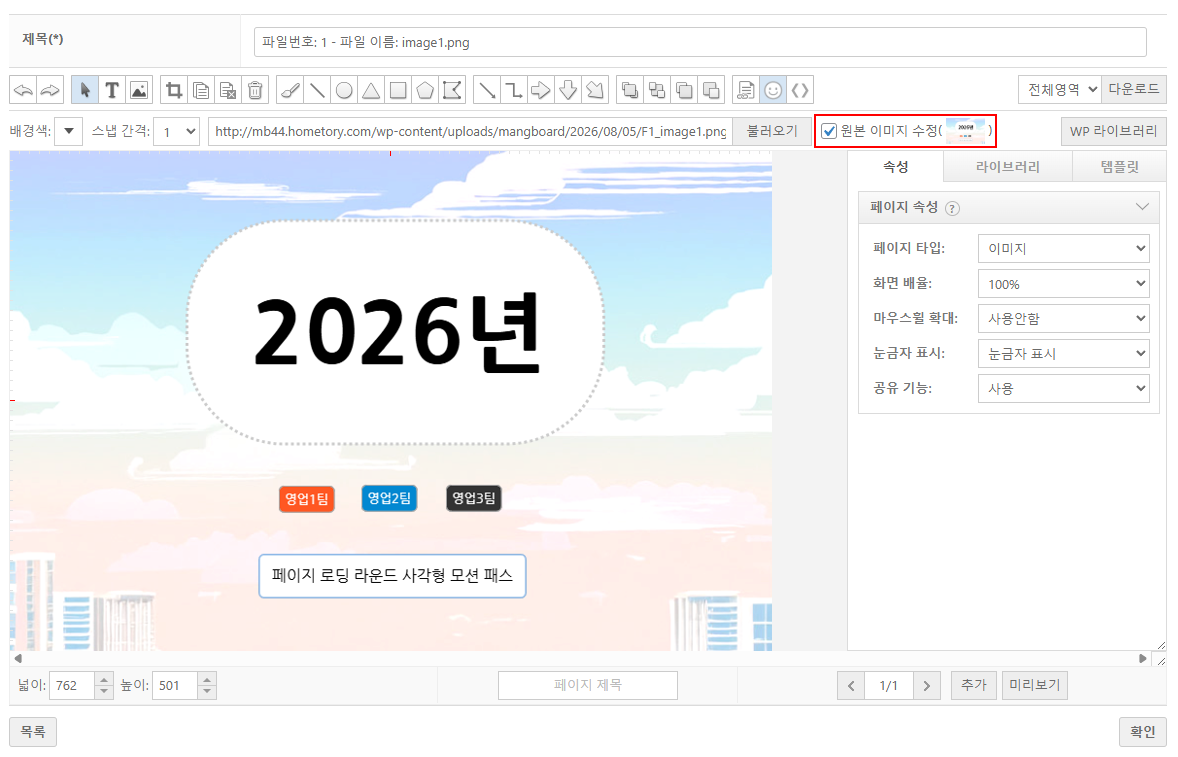The height and width of the screenshot is (757, 1178).
Task: Pick the triangle shape tool
Action: [x=371, y=90]
